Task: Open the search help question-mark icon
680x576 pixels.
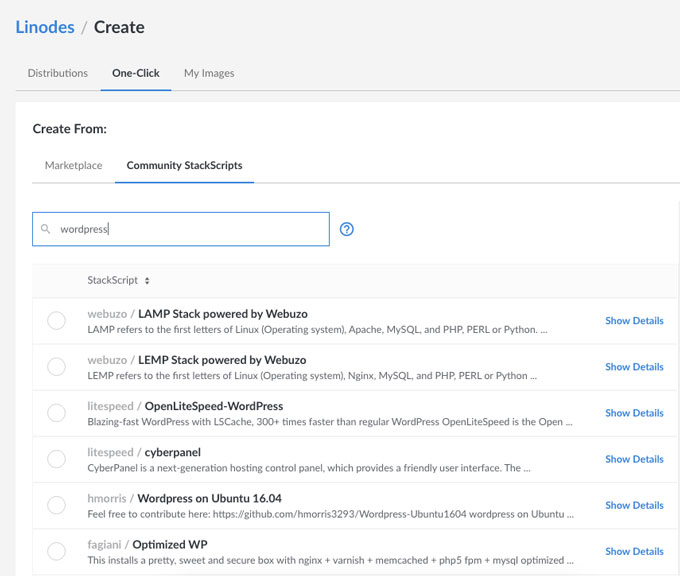Action: pyautogui.click(x=347, y=229)
